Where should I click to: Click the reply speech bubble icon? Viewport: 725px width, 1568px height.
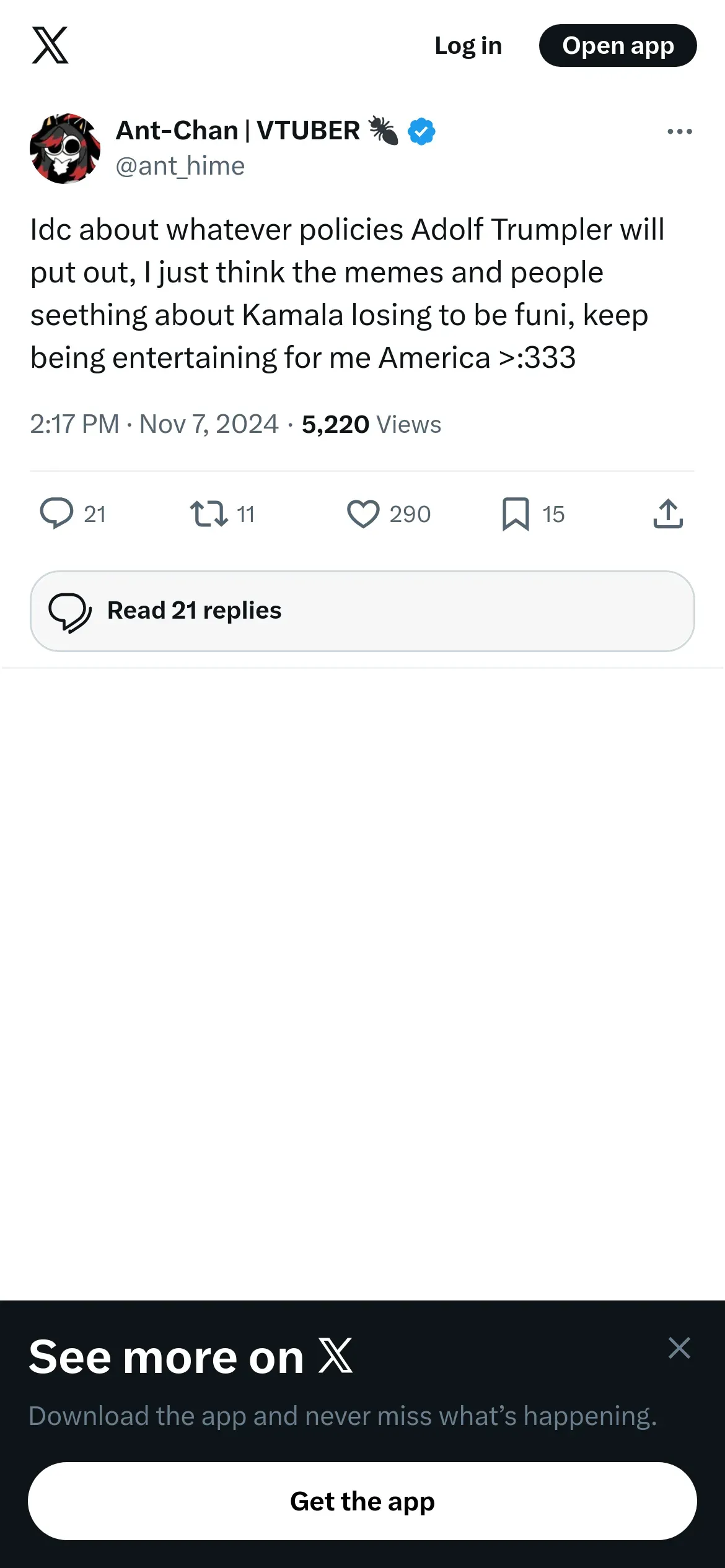(56, 514)
